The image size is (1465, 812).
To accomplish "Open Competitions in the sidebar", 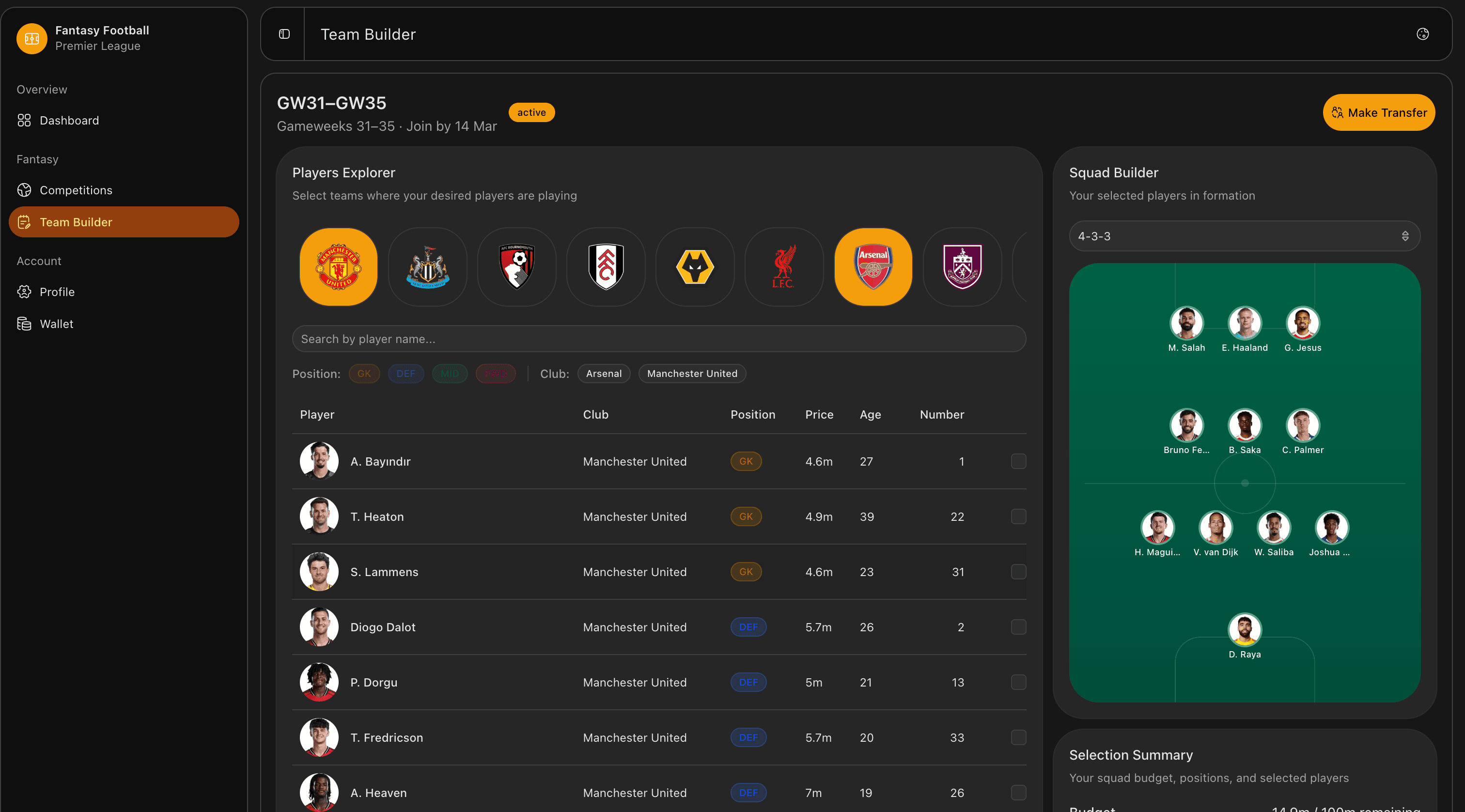I will pyautogui.click(x=124, y=190).
